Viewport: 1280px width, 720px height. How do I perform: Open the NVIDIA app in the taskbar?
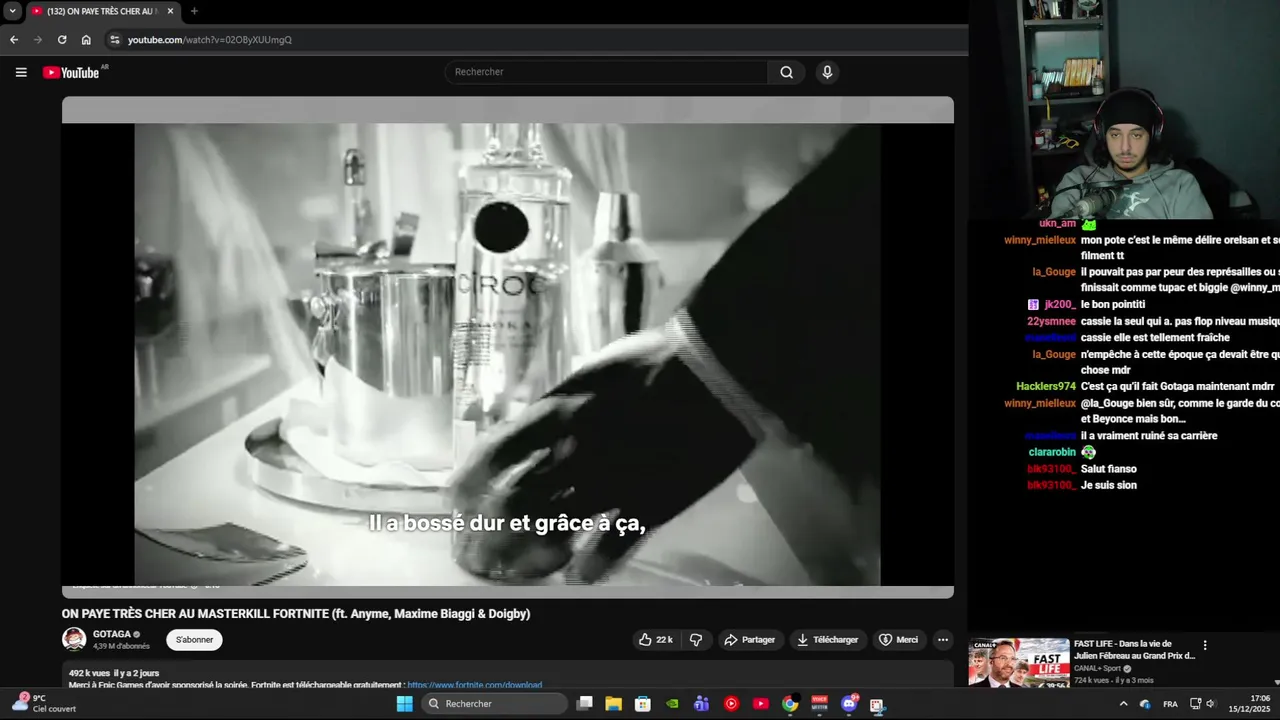673,704
